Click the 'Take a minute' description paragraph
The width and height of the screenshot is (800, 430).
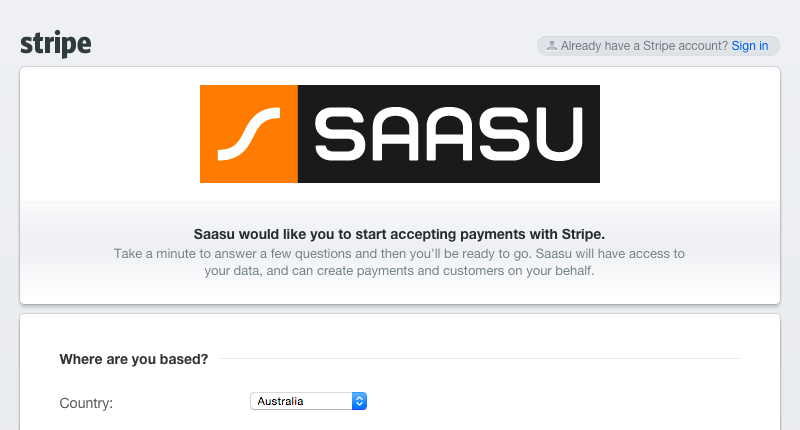click(x=399, y=262)
